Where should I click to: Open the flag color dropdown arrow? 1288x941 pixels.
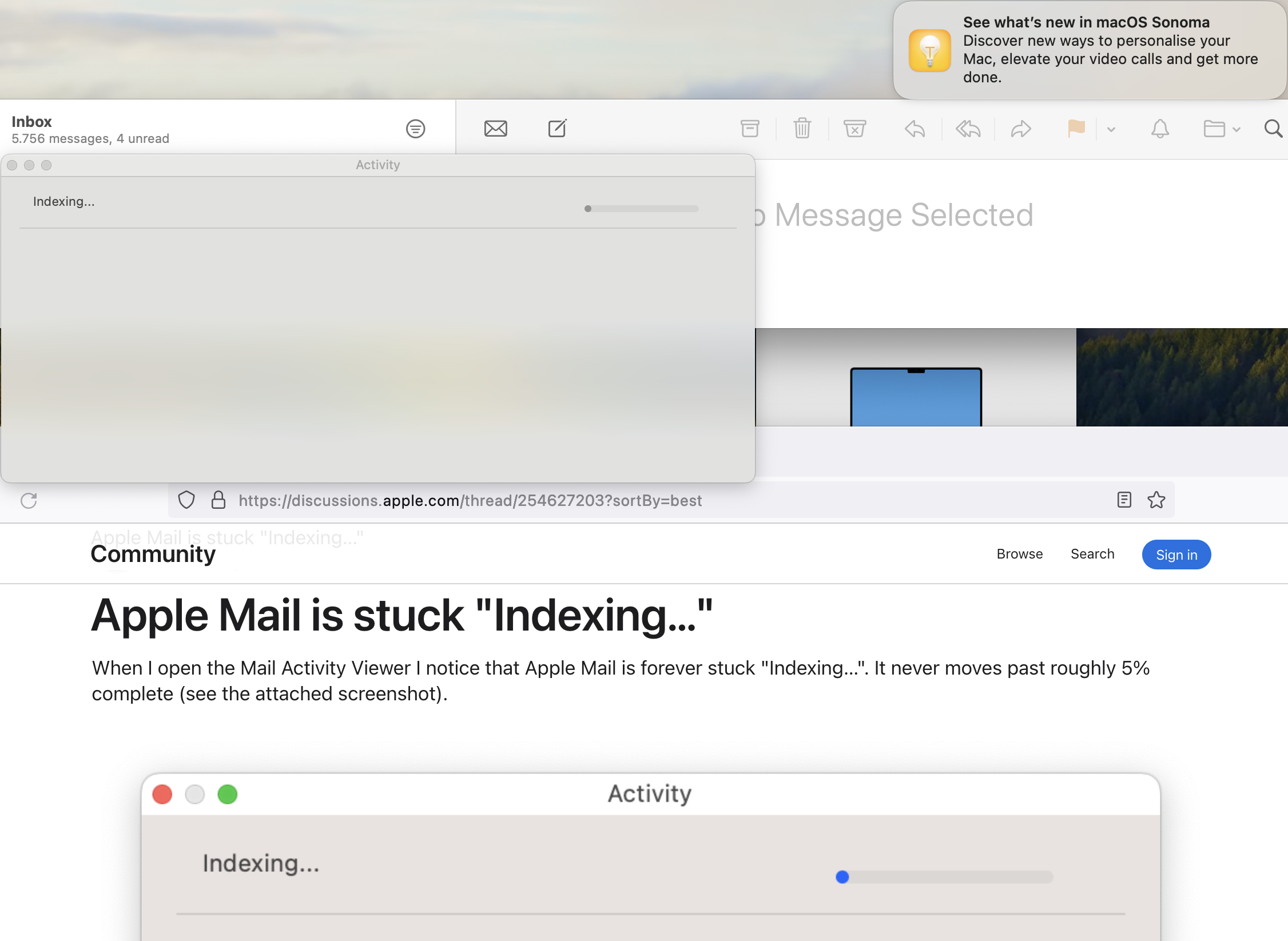point(1111,129)
